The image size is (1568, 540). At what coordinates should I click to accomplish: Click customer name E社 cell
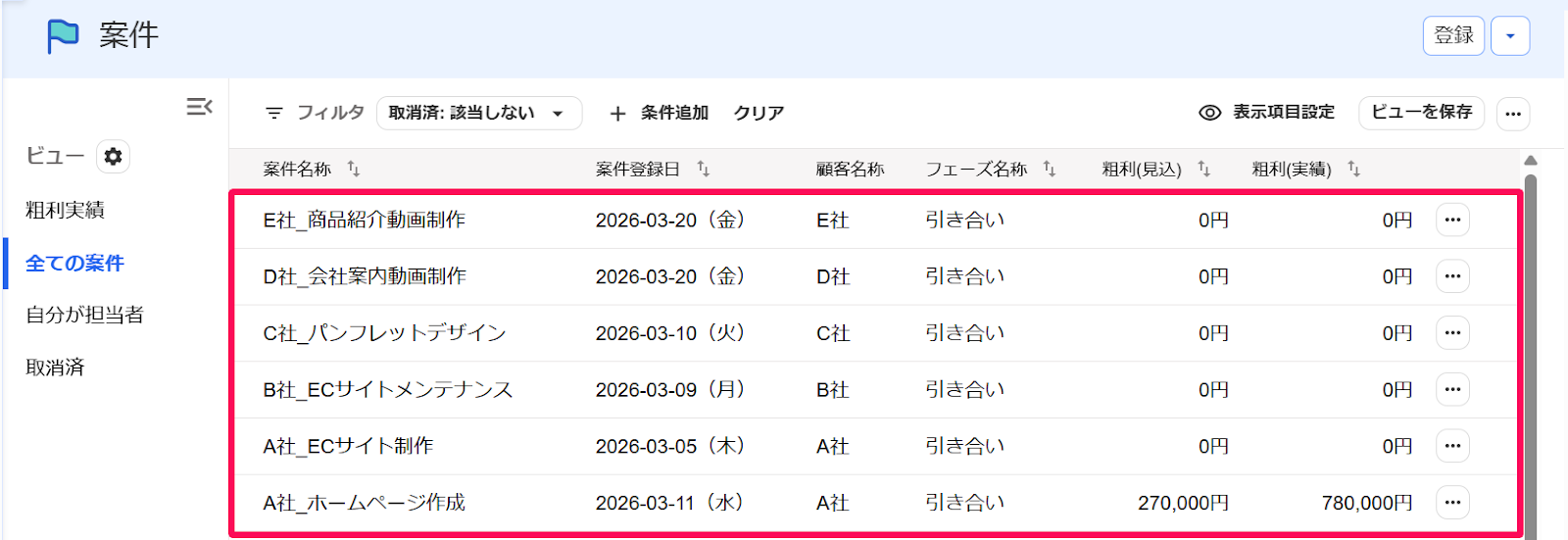tap(832, 221)
